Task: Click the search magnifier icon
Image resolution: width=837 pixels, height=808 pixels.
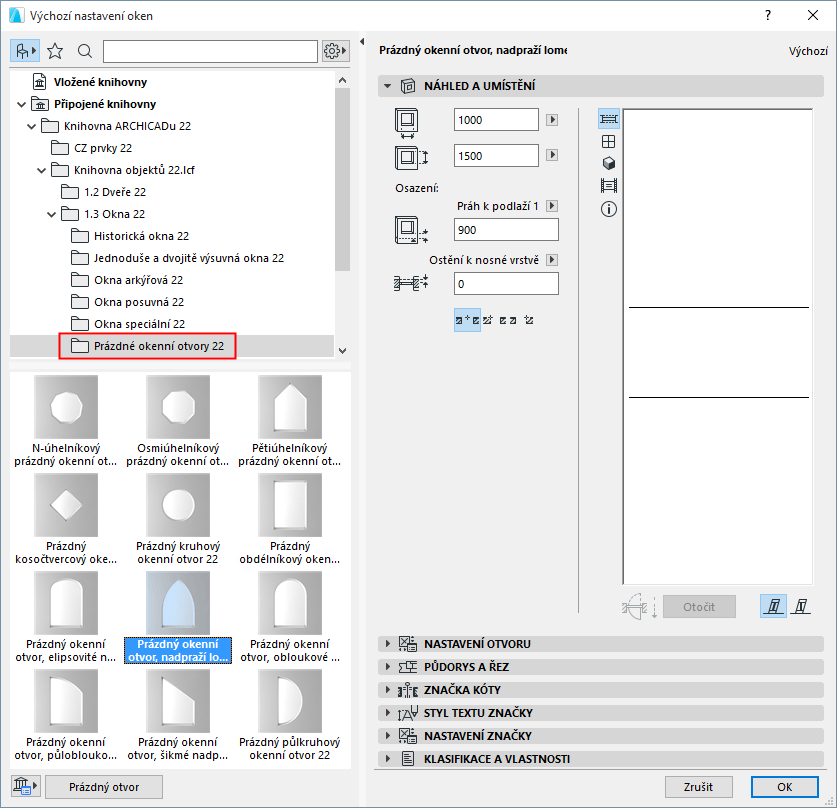Action: click(84, 51)
